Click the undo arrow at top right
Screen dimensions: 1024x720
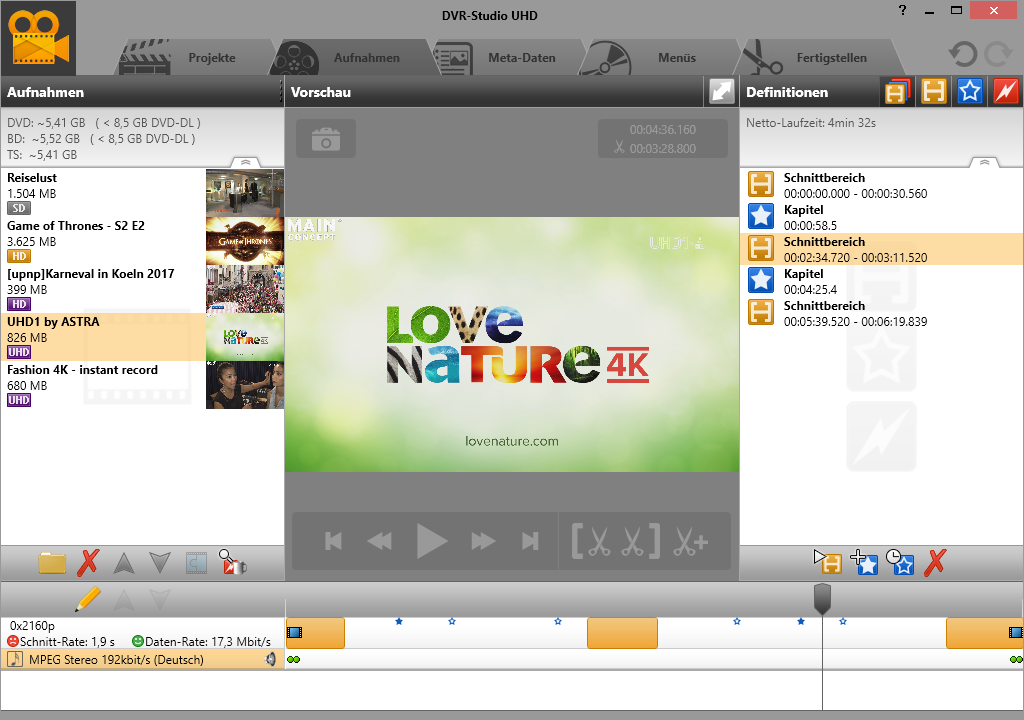[x=963, y=54]
